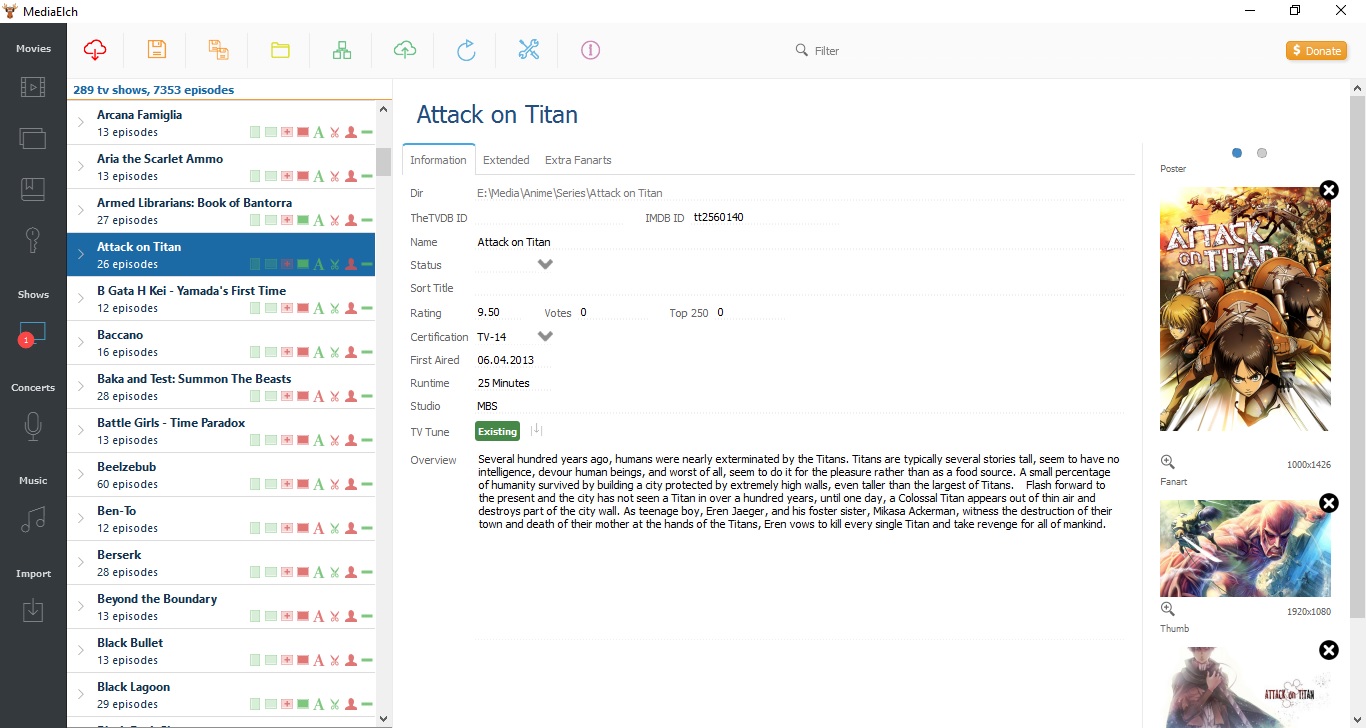The height and width of the screenshot is (728, 1366).
Task: Remove the Poster image with its X button
Action: [x=1328, y=190]
